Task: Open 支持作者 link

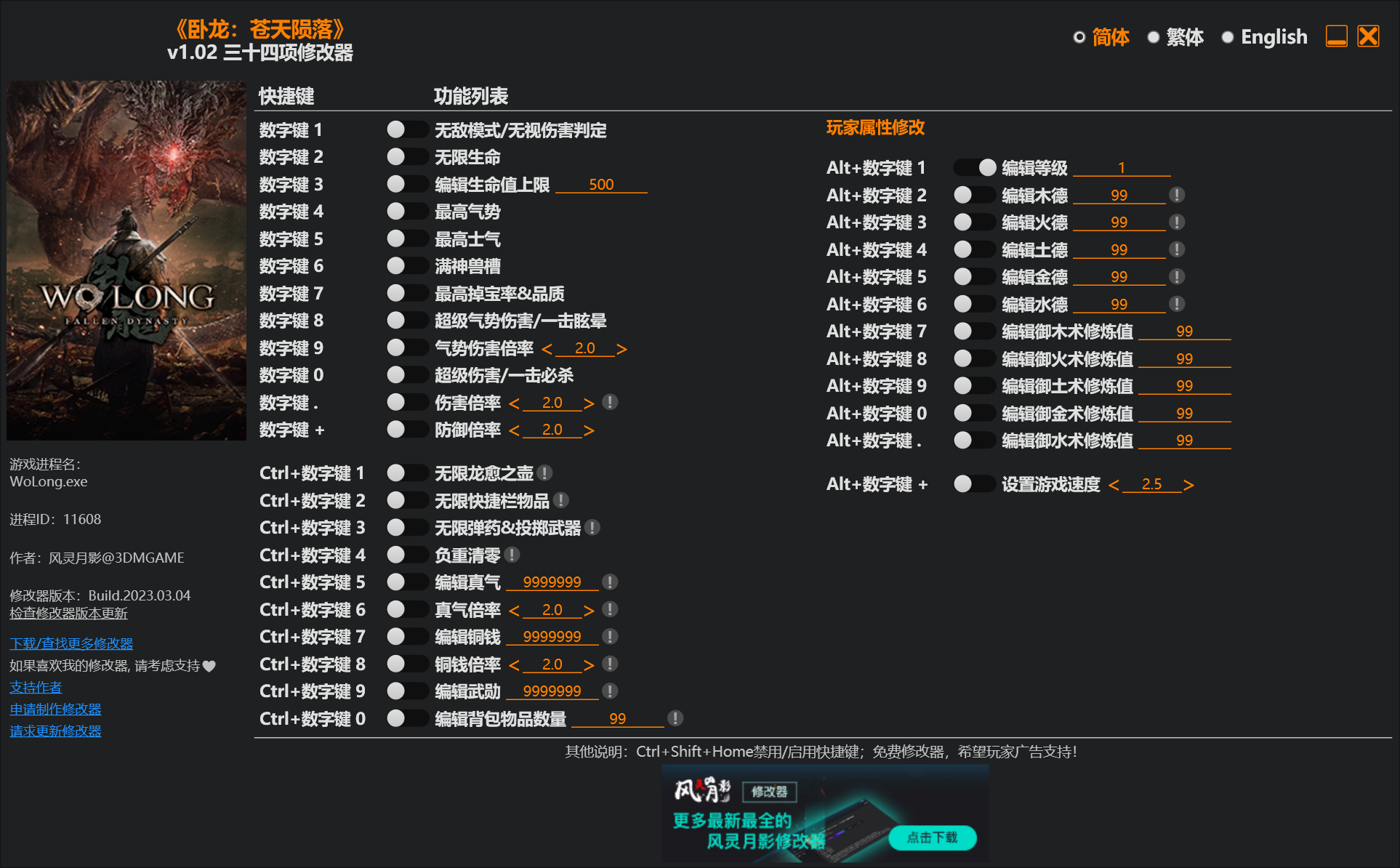Action: coord(36,687)
